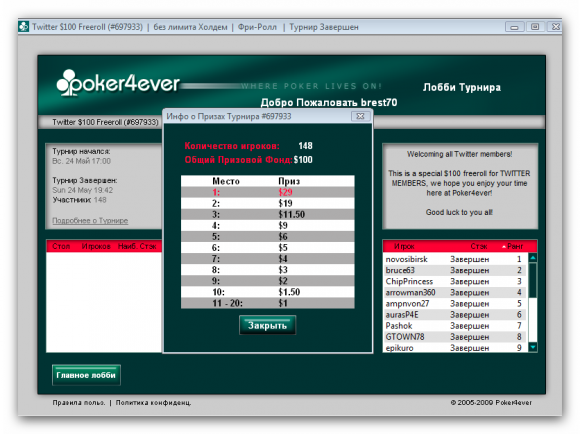Click the Закрыть button in prize dialog

[267, 325]
